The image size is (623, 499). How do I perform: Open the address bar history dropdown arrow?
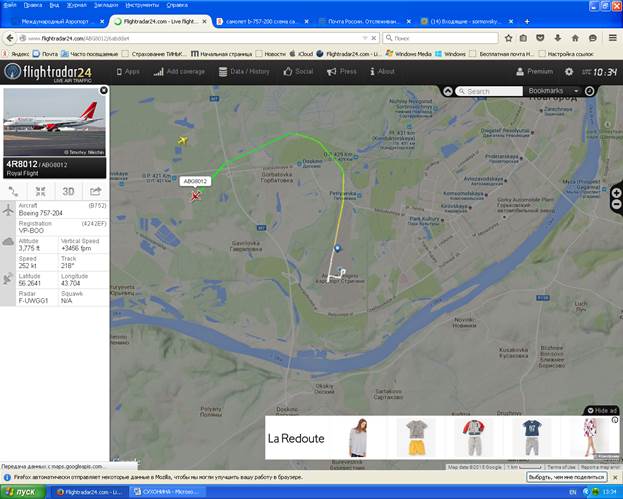coord(365,38)
